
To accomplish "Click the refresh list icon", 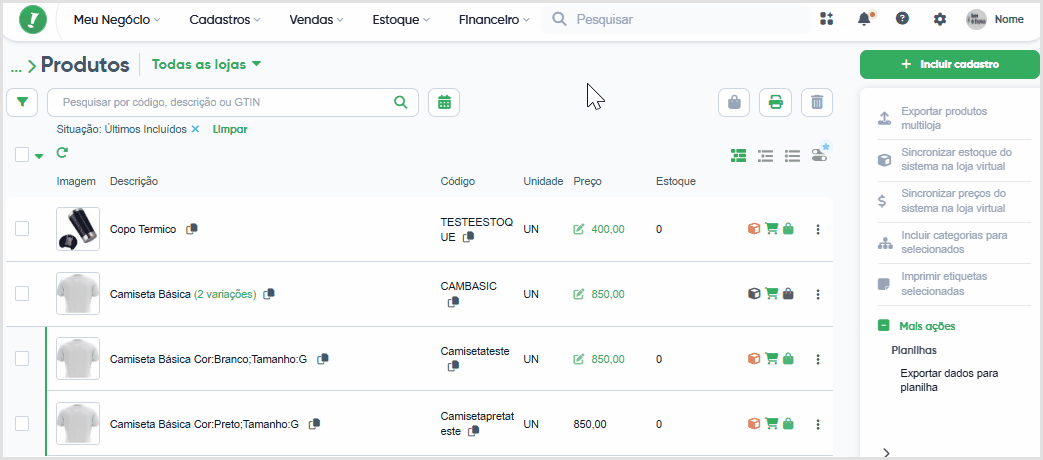I will [x=62, y=153].
